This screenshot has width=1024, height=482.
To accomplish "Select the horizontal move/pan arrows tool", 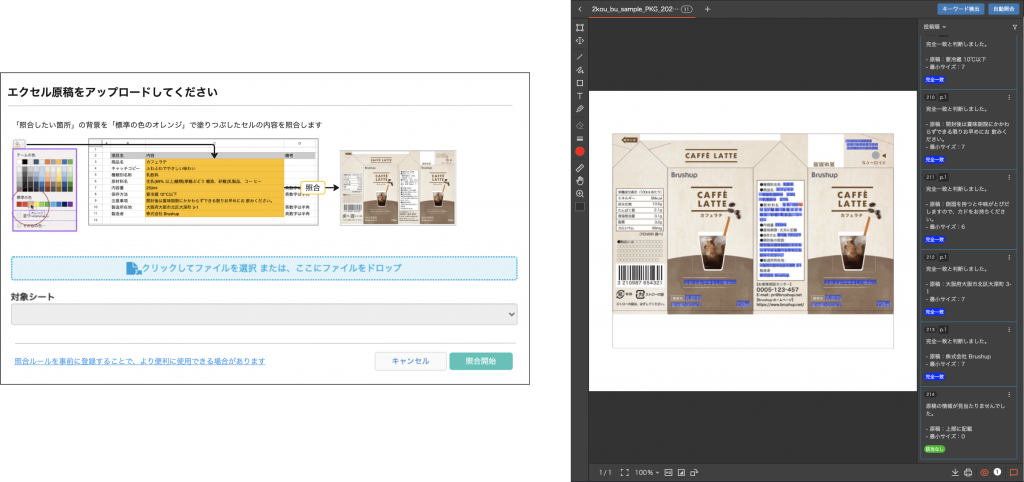I will pos(580,40).
